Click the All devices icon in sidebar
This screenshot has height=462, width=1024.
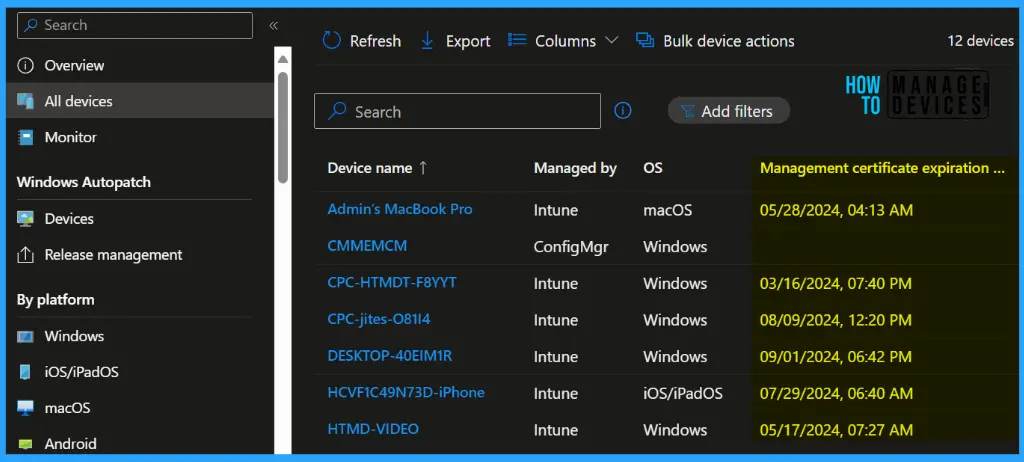[25, 101]
